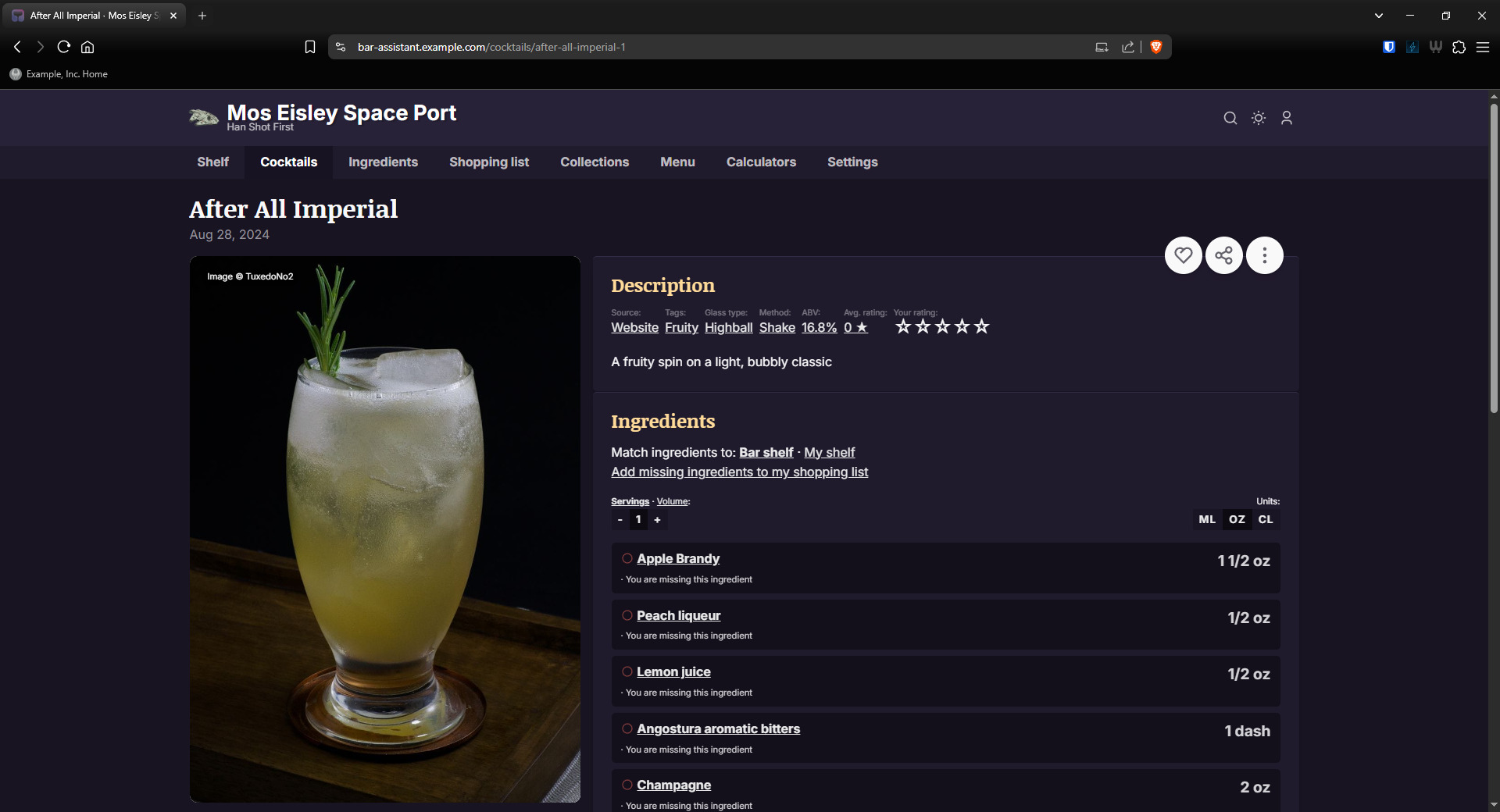Open the share cocktail icon
The width and height of the screenshot is (1500, 812).
1223,255
